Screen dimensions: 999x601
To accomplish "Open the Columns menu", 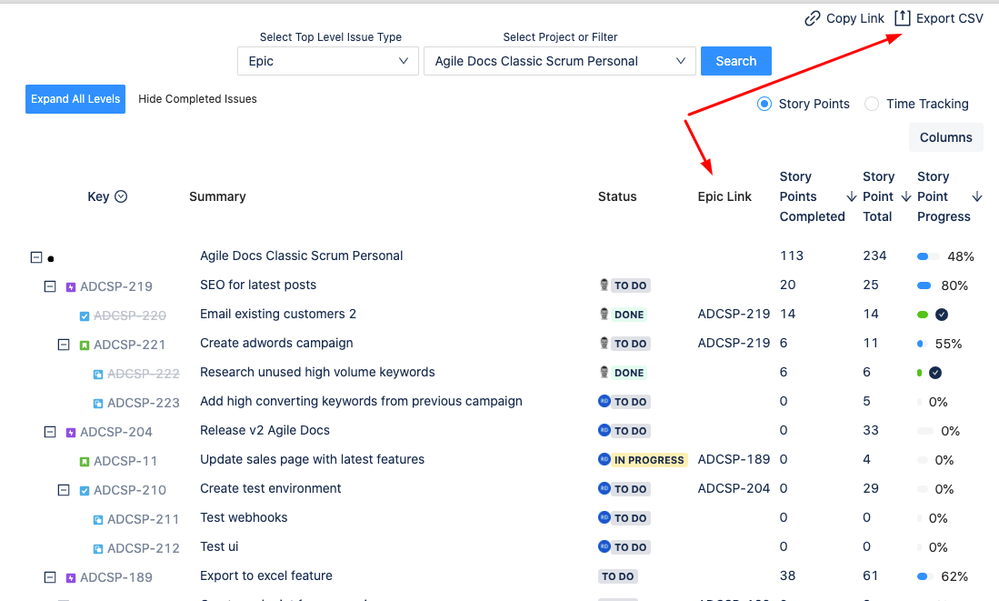I will point(945,137).
